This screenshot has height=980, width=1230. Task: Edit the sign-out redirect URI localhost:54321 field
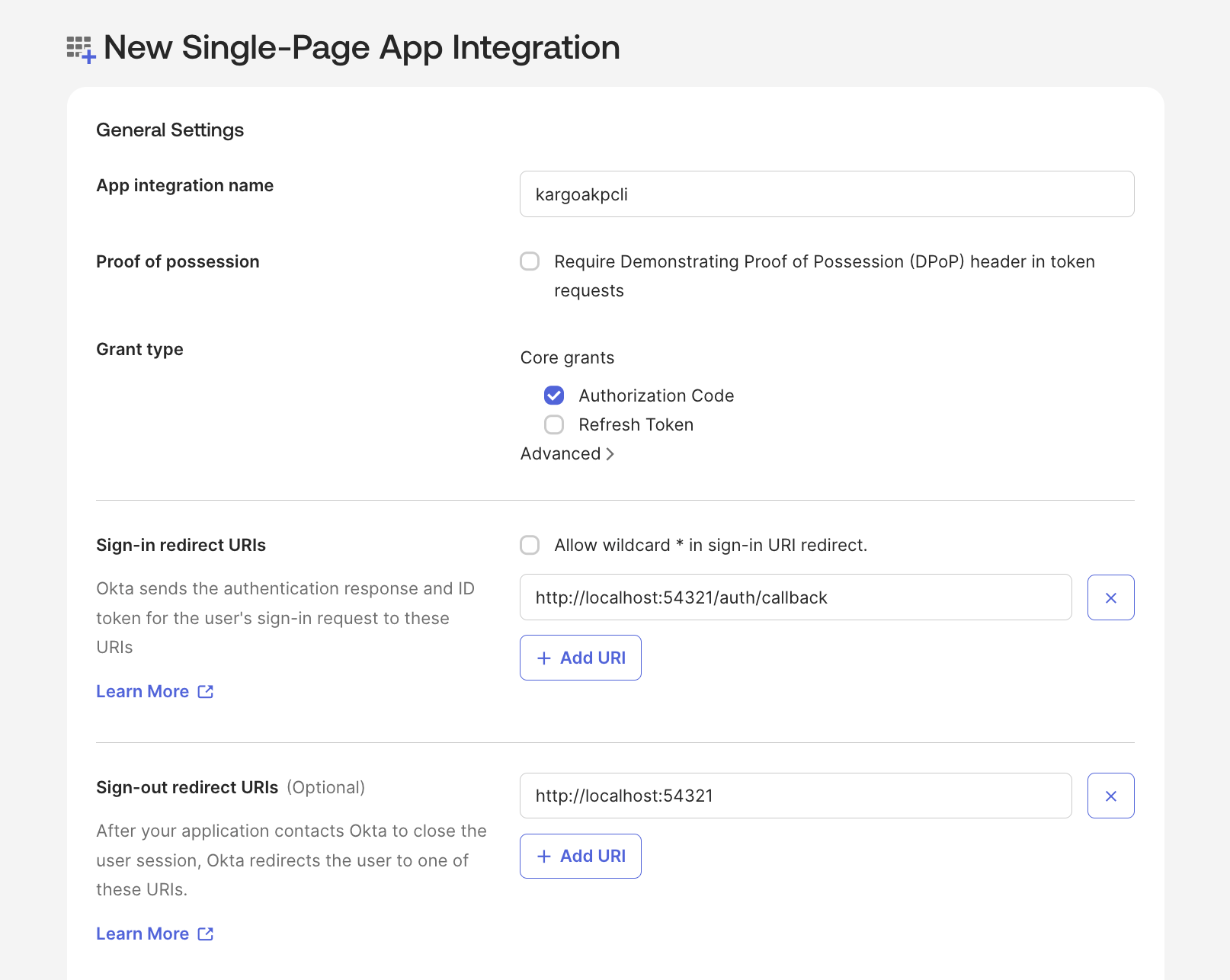point(796,796)
